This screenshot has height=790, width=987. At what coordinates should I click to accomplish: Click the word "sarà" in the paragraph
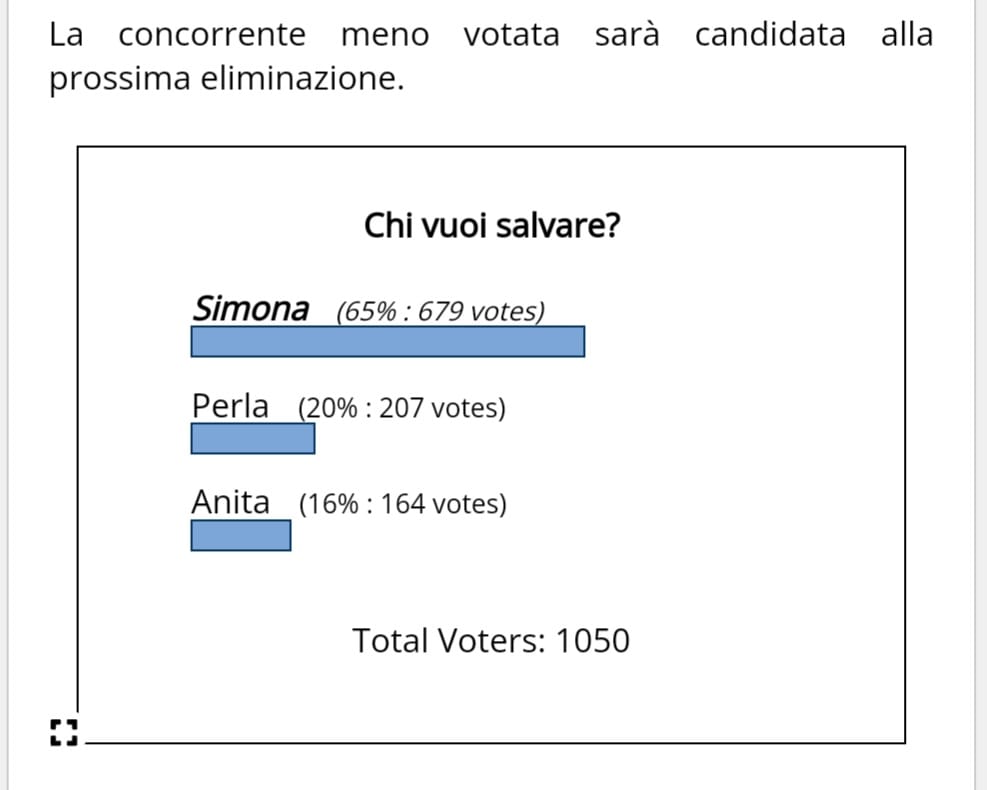pos(627,35)
